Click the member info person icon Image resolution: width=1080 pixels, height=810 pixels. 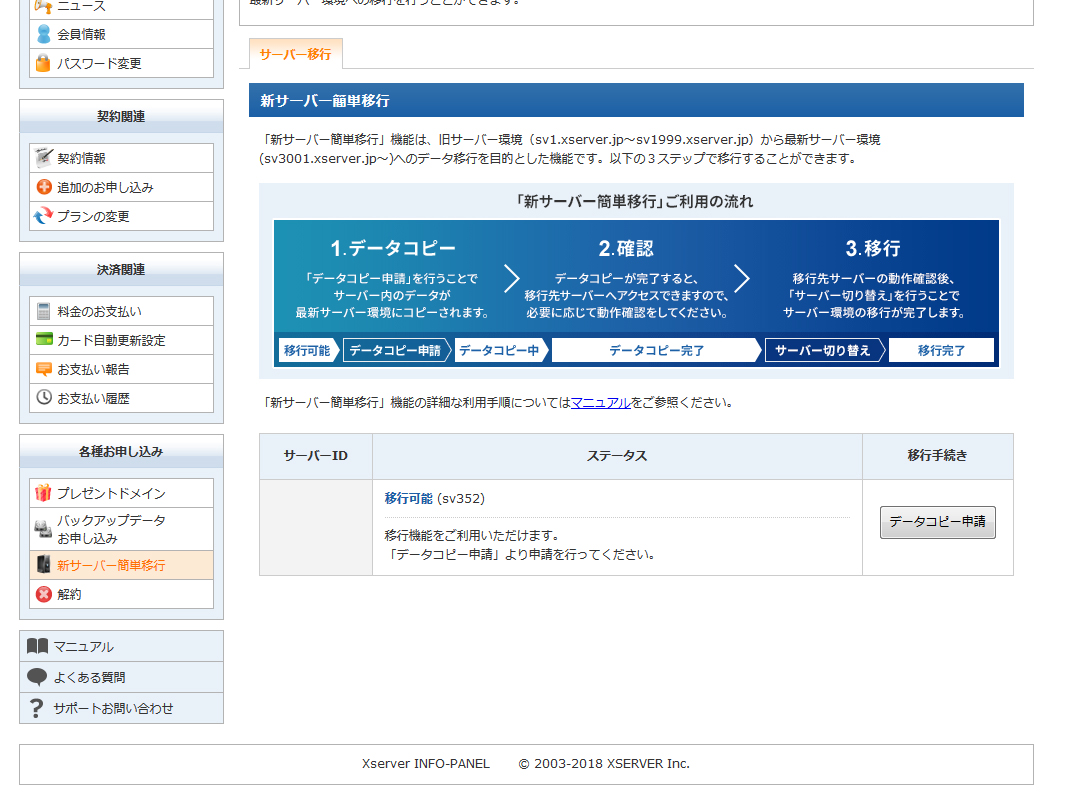pyautogui.click(x=43, y=34)
